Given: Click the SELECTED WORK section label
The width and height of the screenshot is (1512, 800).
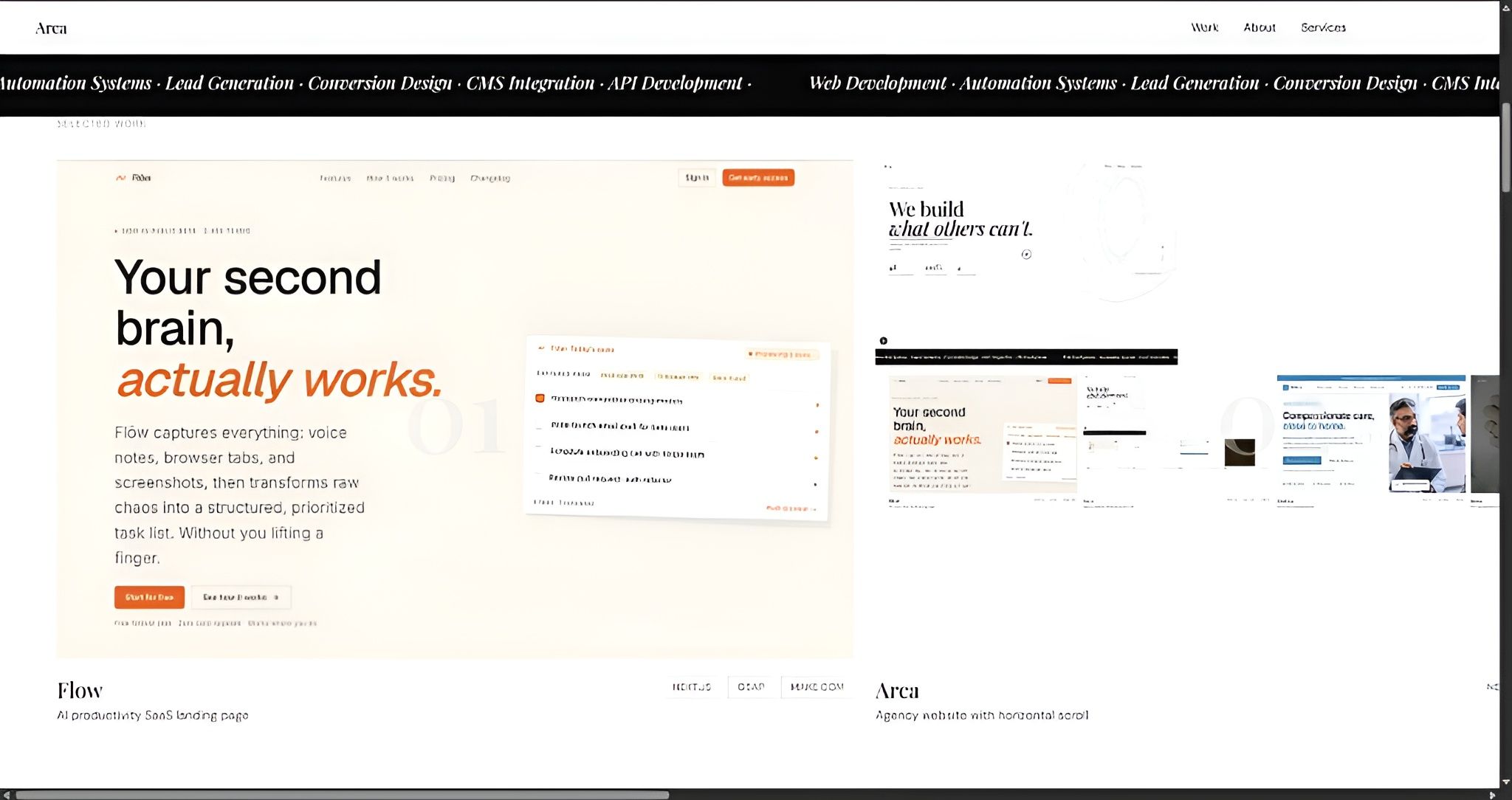Looking at the screenshot, I should pos(102,124).
